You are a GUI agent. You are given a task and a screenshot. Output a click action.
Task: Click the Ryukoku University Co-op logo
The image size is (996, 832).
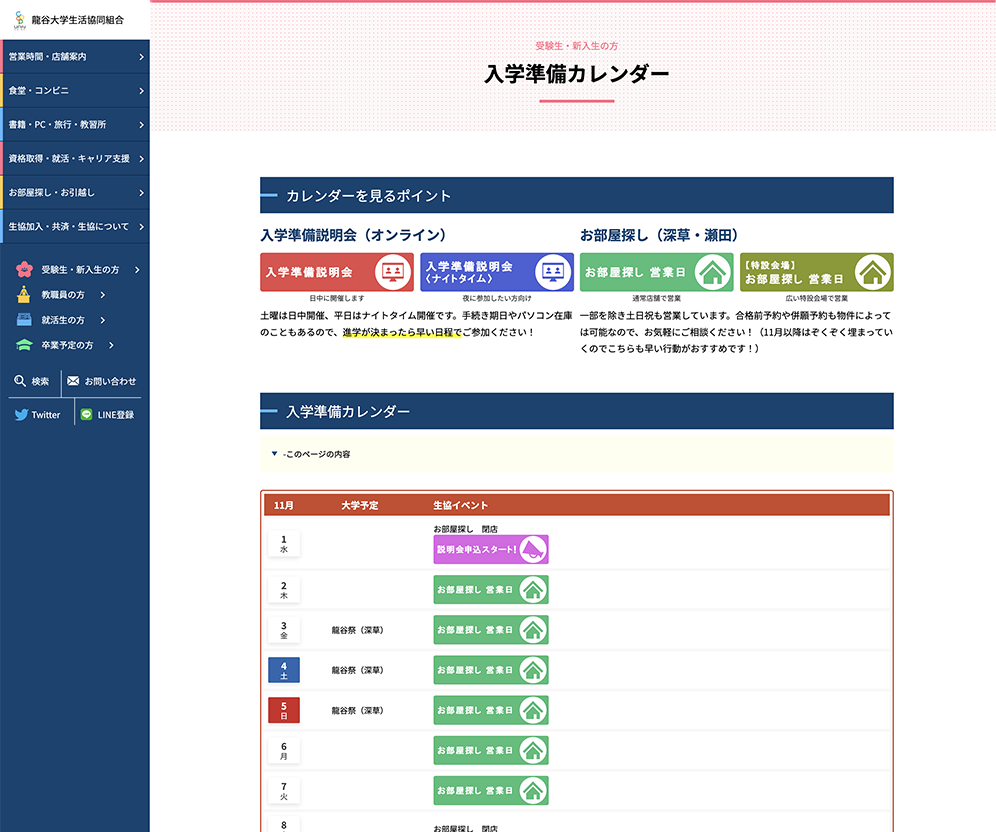[69, 20]
